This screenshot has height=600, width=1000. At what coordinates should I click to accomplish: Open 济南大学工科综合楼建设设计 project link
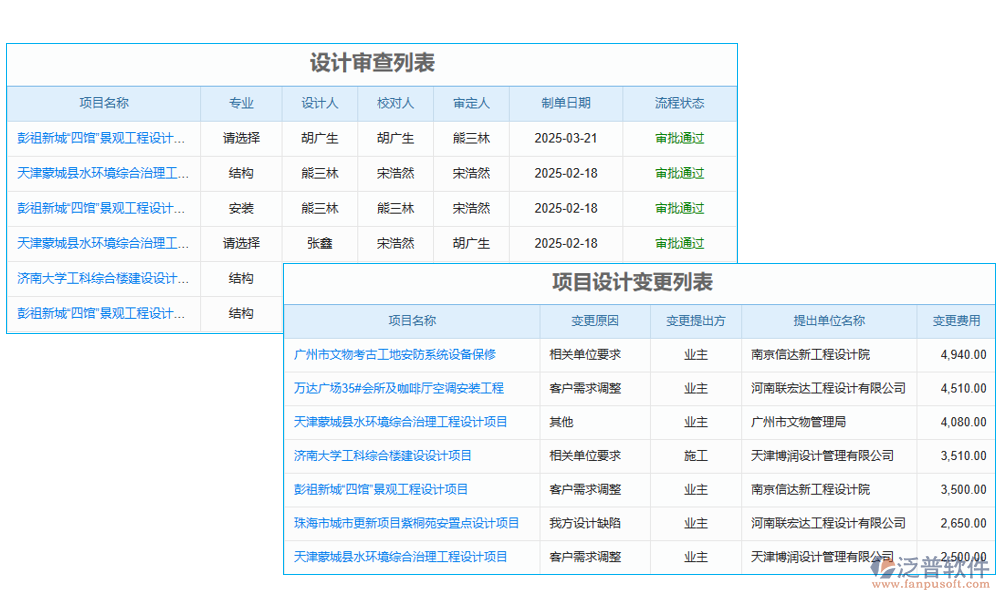click(x=95, y=278)
